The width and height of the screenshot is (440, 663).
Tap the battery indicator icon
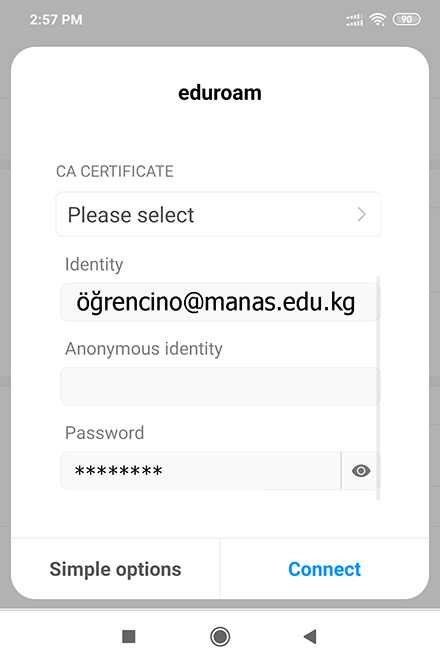coord(407,19)
